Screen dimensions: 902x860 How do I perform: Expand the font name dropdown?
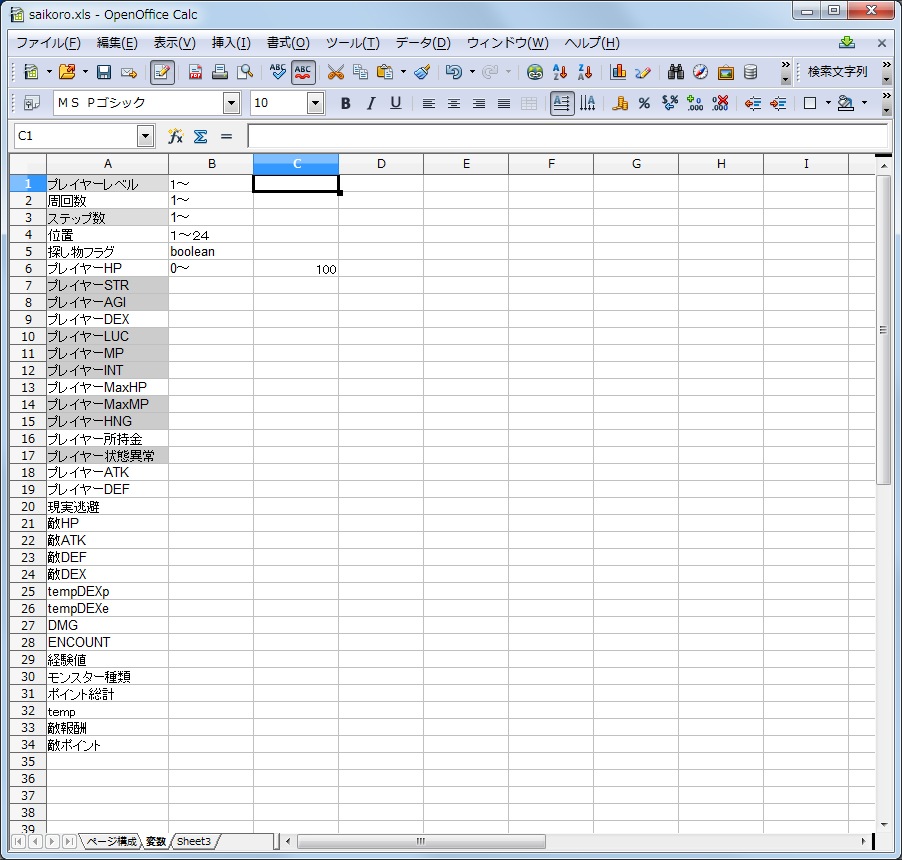[232, 103]
